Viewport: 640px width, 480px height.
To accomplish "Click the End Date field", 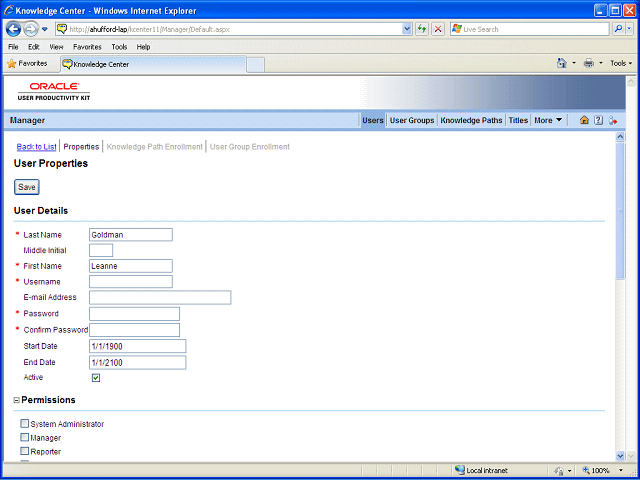I will pos(138,362).
